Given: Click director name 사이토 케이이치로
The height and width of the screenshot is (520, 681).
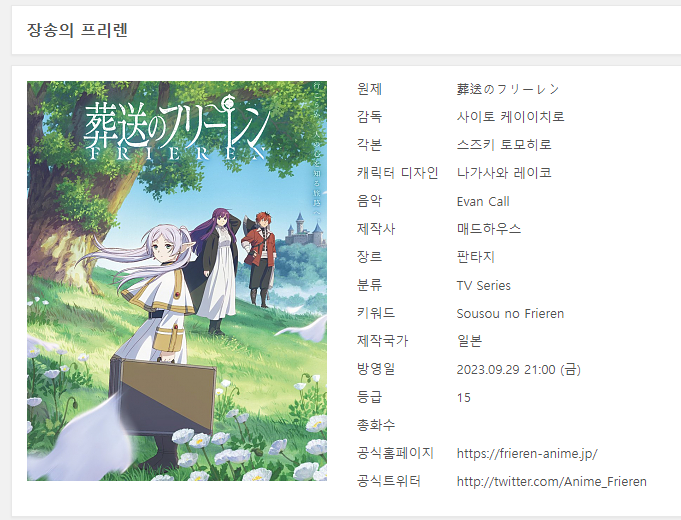Looking at the screenshot, I should 510,117.
